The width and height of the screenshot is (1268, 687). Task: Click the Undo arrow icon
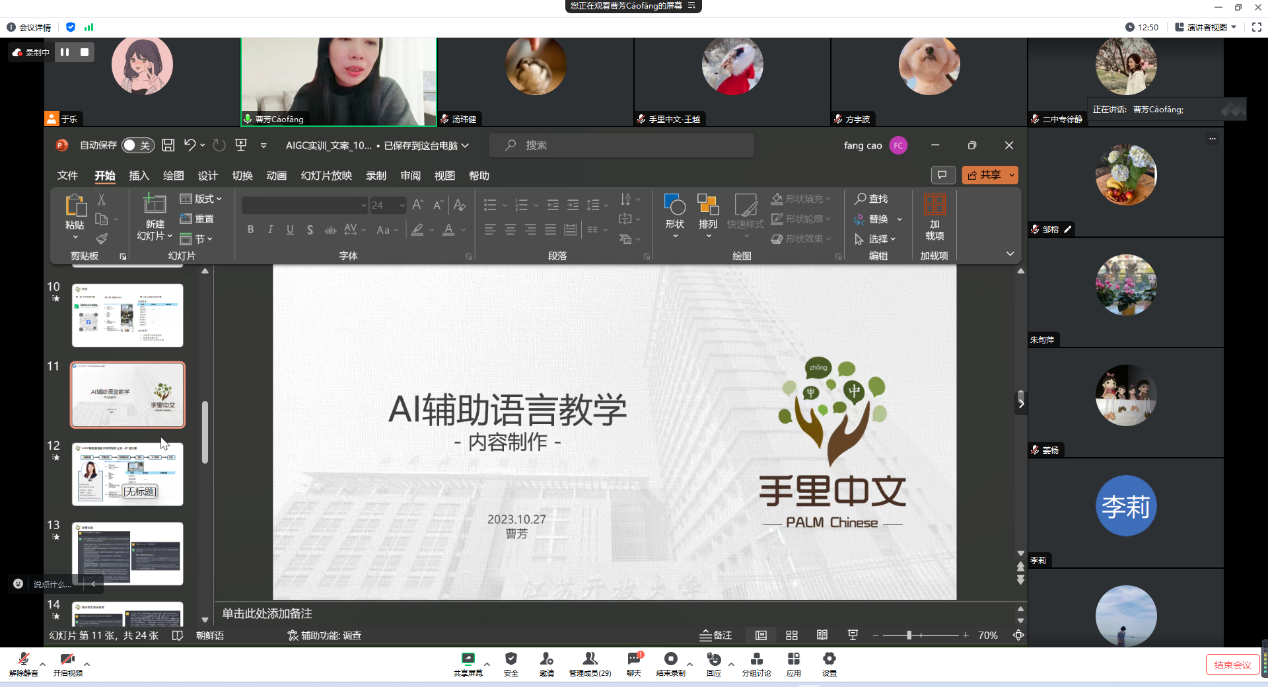[x=190, y=146]
